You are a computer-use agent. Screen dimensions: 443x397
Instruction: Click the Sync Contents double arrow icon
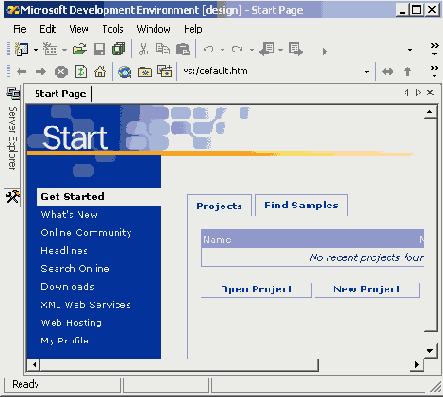[387, 71]
